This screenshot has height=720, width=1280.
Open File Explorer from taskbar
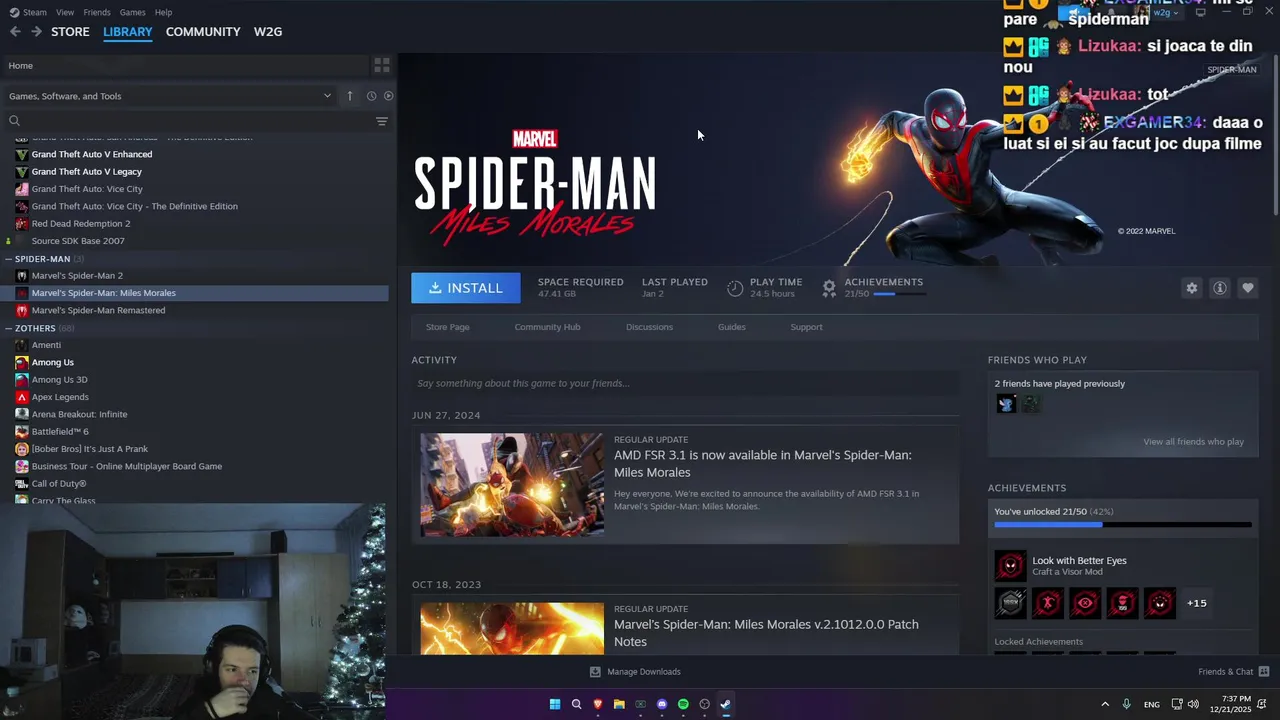coord(619,704)
